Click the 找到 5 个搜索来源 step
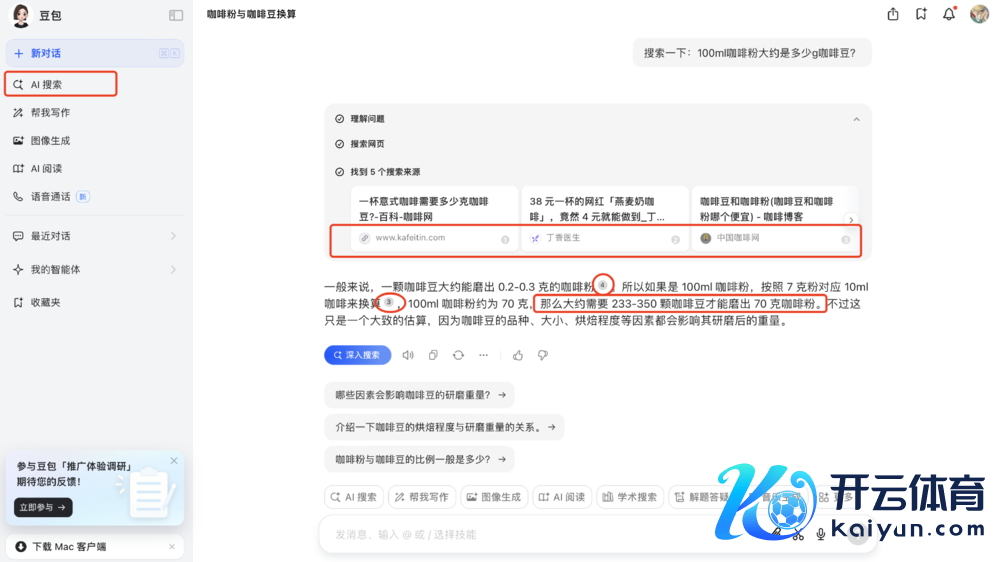The height and width of the screenshot is (562, 1000). click(x=385, y=172)
